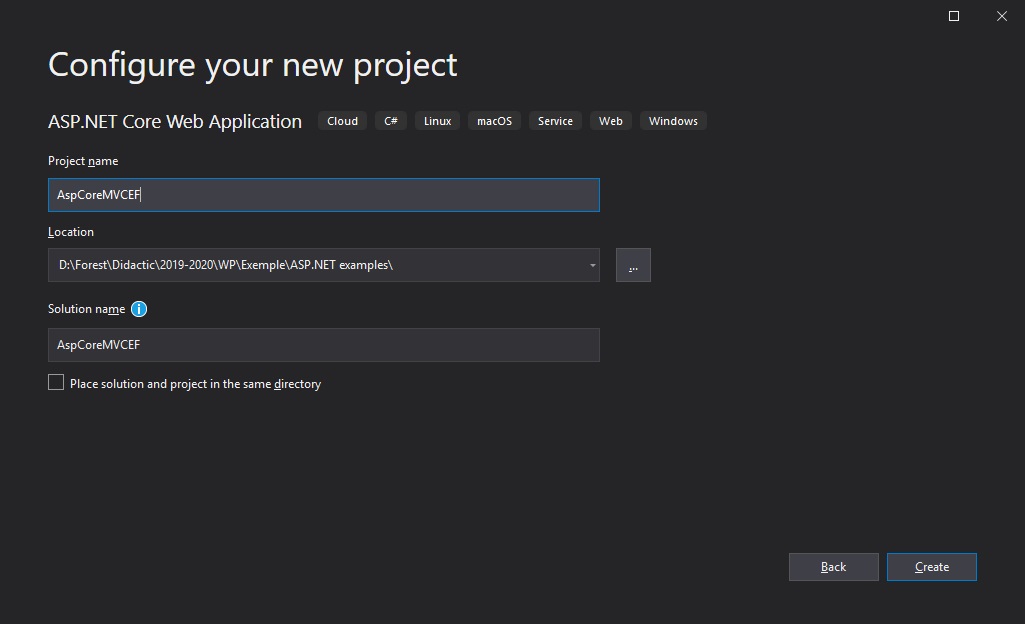Enable placing solution and project in same directory
The height and width of the screenshot is (624, 1025).
(56, 383)
